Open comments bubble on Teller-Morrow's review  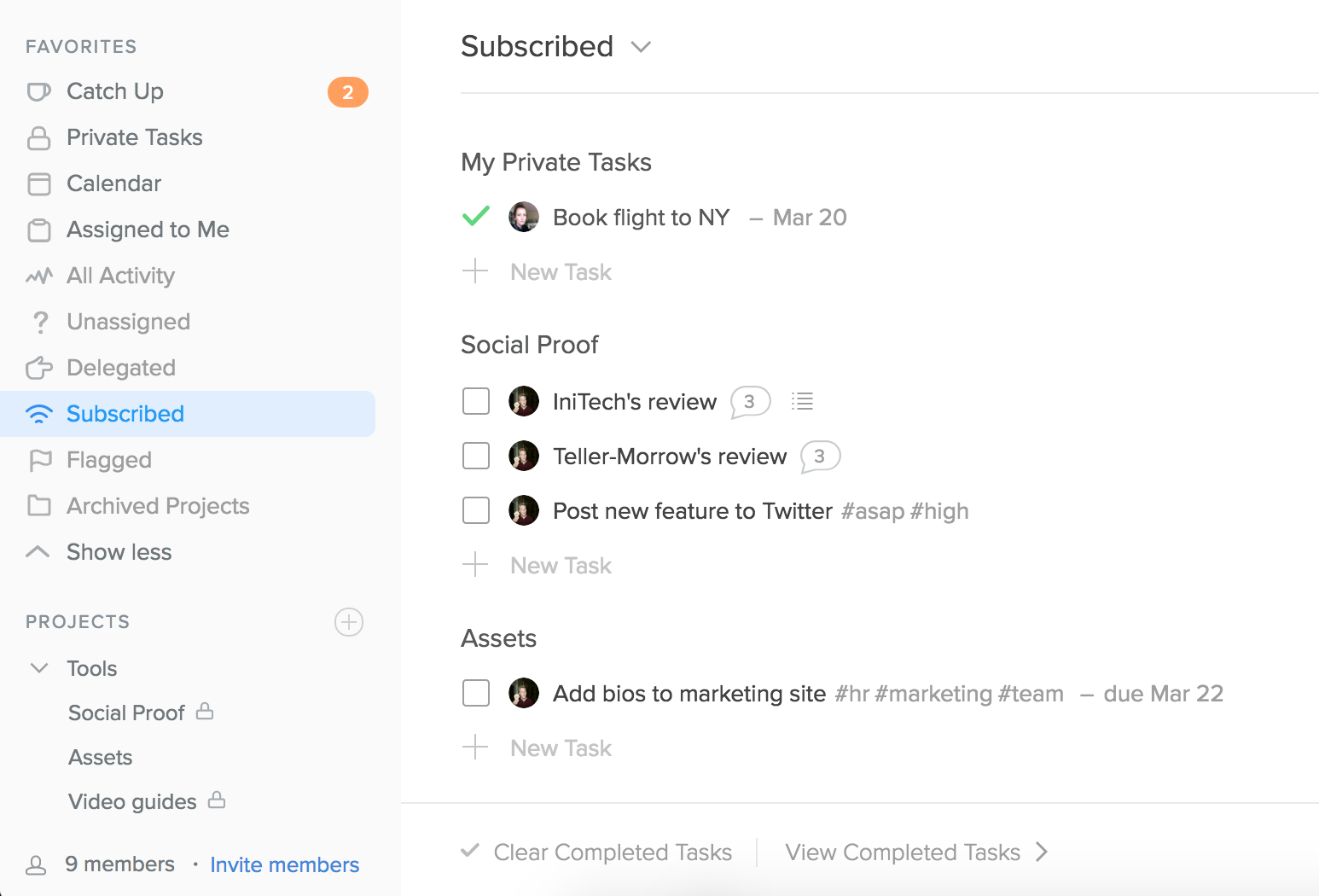[820, 457]
